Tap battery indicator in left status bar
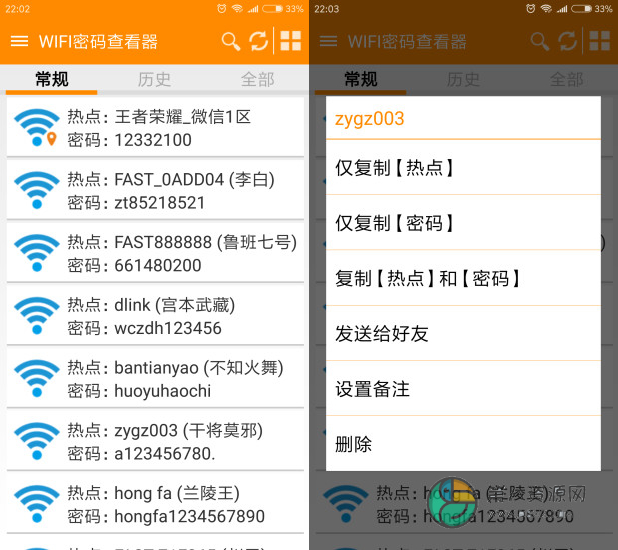The image size is (618, 550). (273, 8)
